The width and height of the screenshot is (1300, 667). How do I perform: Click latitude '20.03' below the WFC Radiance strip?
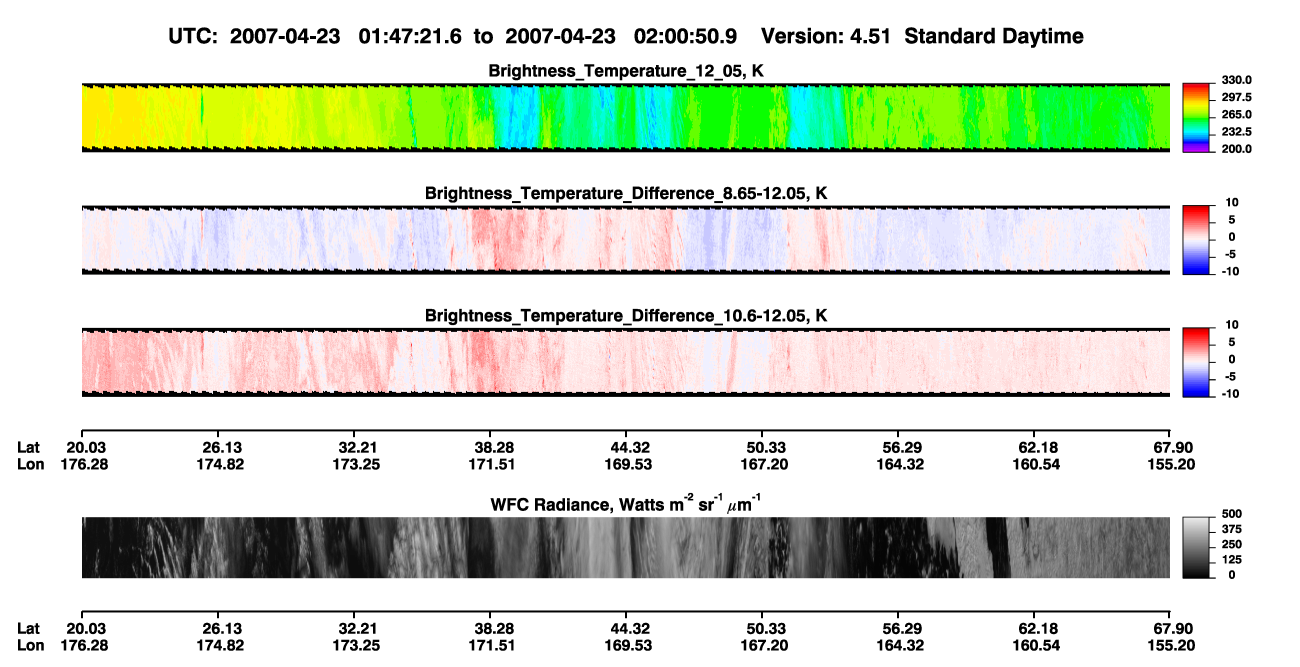click(84, 628)
